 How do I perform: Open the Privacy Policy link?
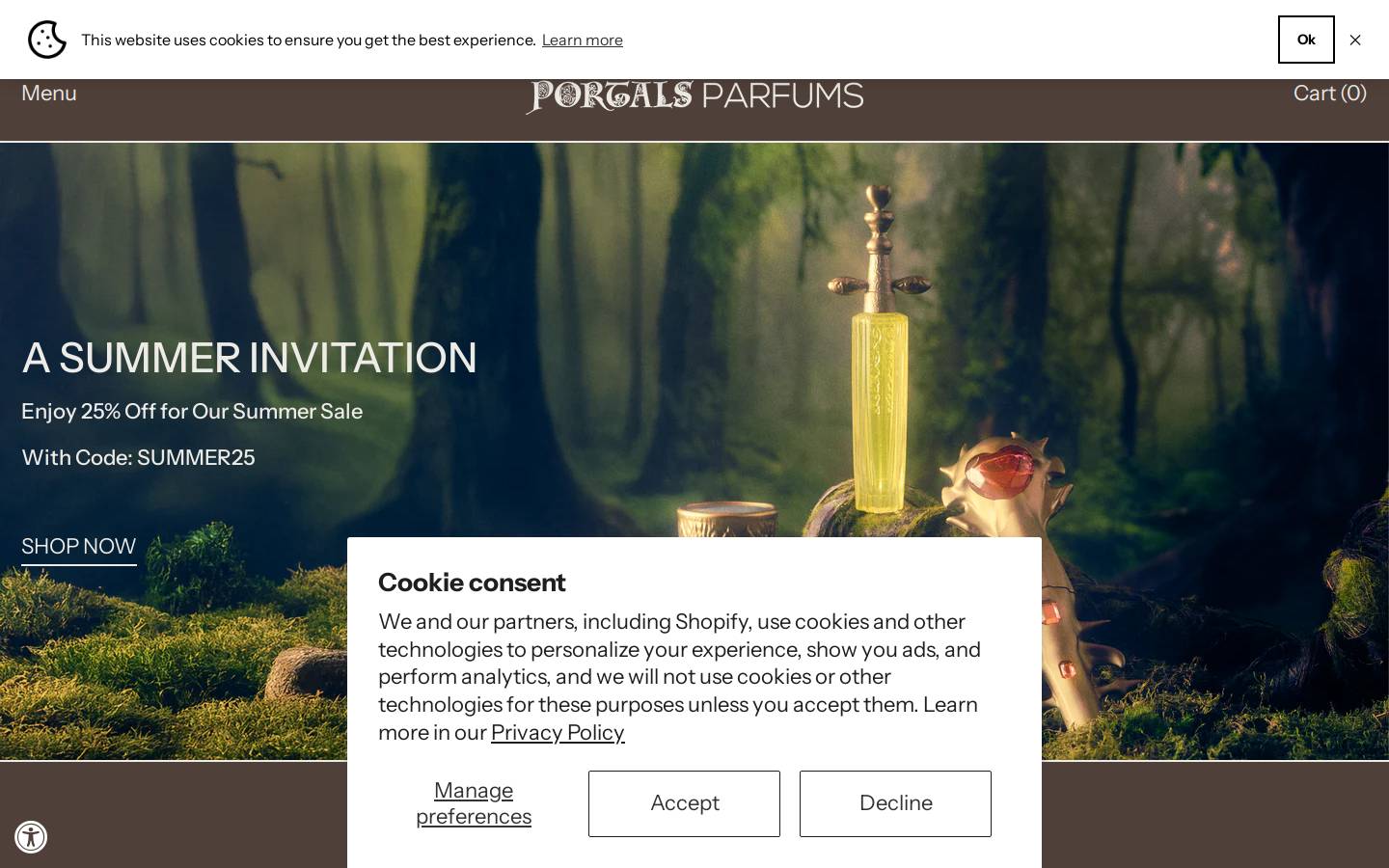pos(558,732)
